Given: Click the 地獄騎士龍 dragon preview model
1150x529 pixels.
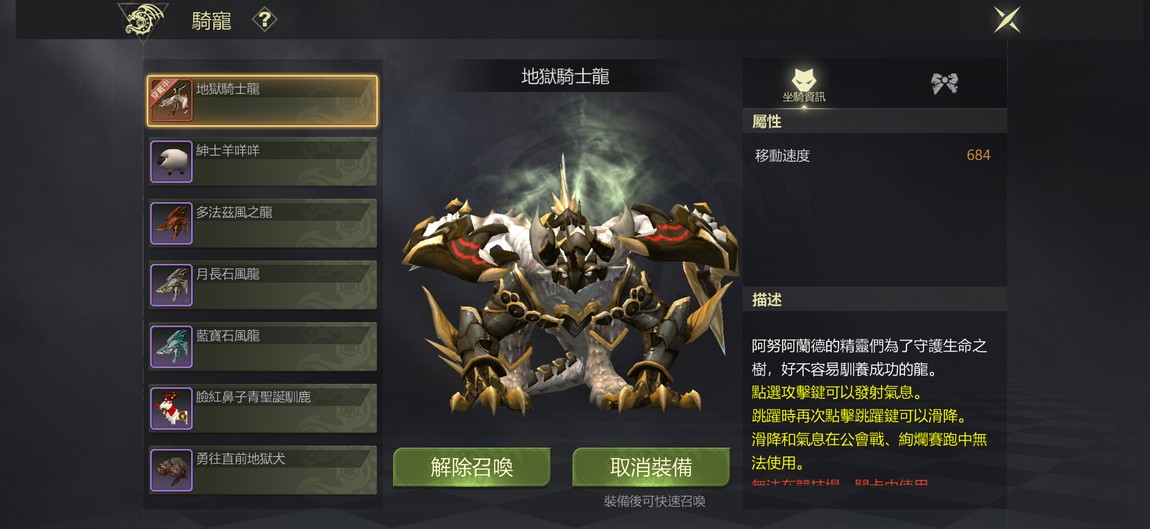Looking at the screenshot, I should coord(568,293).
